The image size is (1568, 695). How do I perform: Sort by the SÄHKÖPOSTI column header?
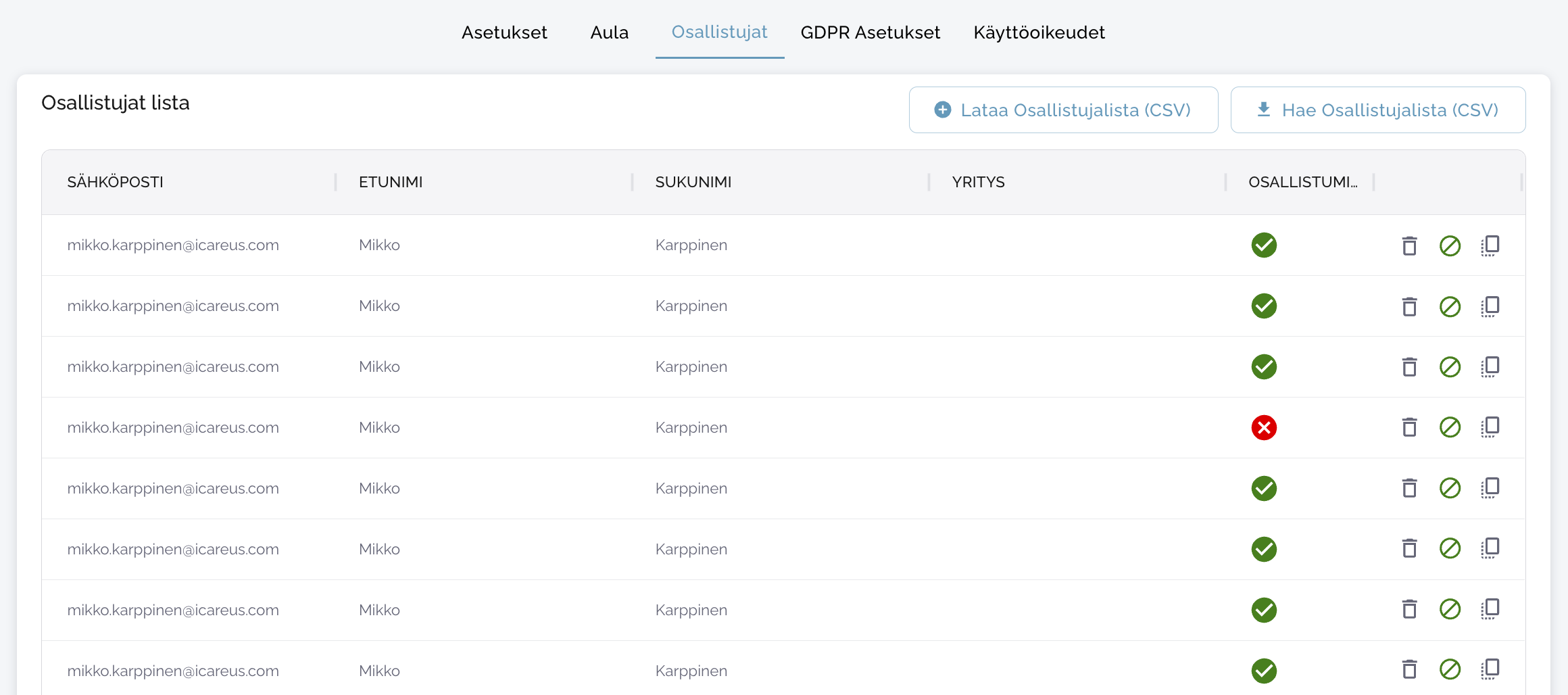[x=116, y=182]
